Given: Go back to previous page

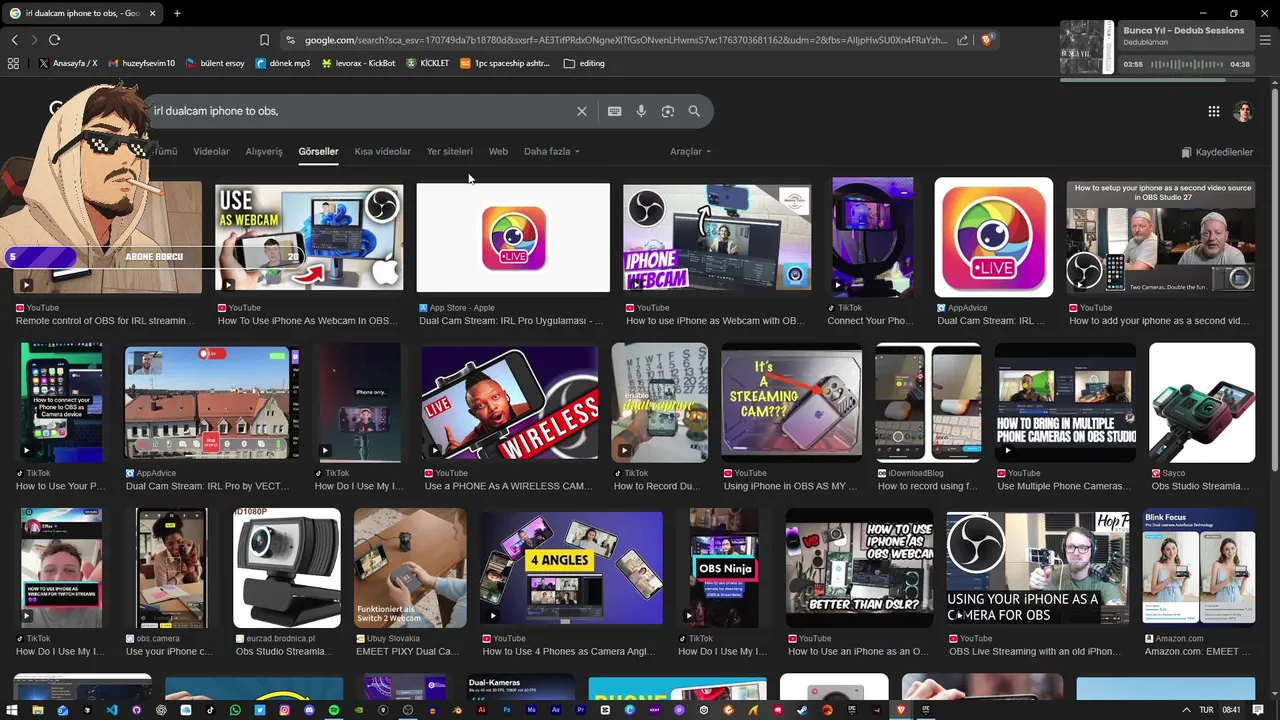Looking at the screenshot, I should pos(14,40).
